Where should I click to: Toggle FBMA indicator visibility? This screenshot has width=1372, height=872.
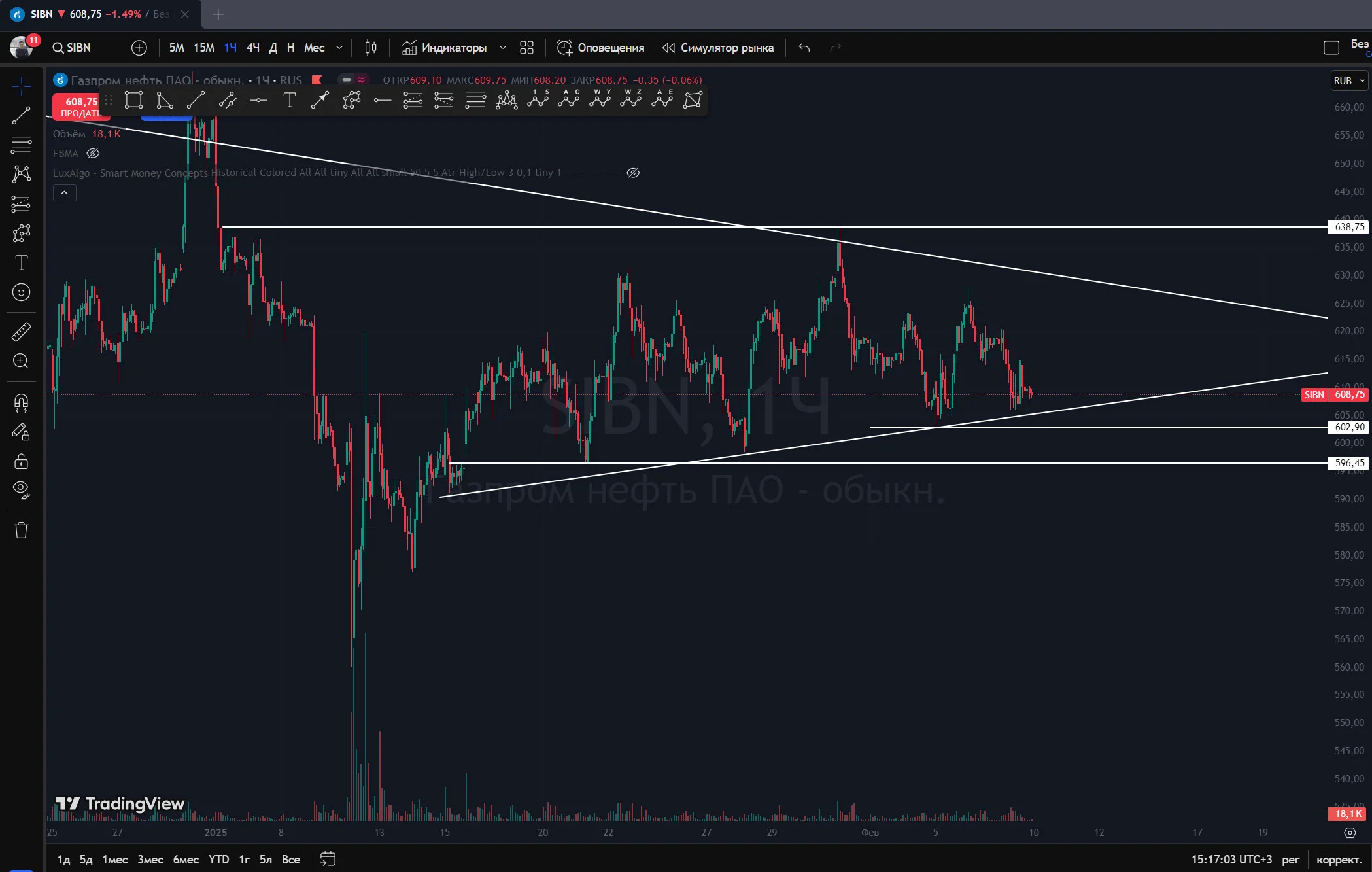(93, 154)
